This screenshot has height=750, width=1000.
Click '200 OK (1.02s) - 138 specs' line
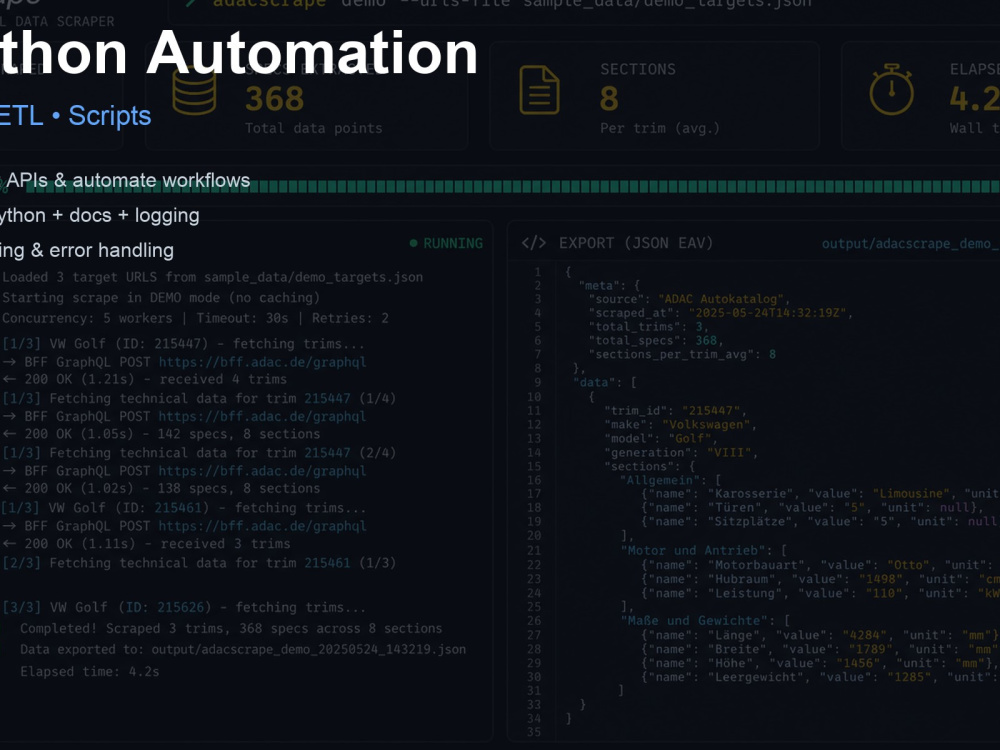[x=161, y=489]
